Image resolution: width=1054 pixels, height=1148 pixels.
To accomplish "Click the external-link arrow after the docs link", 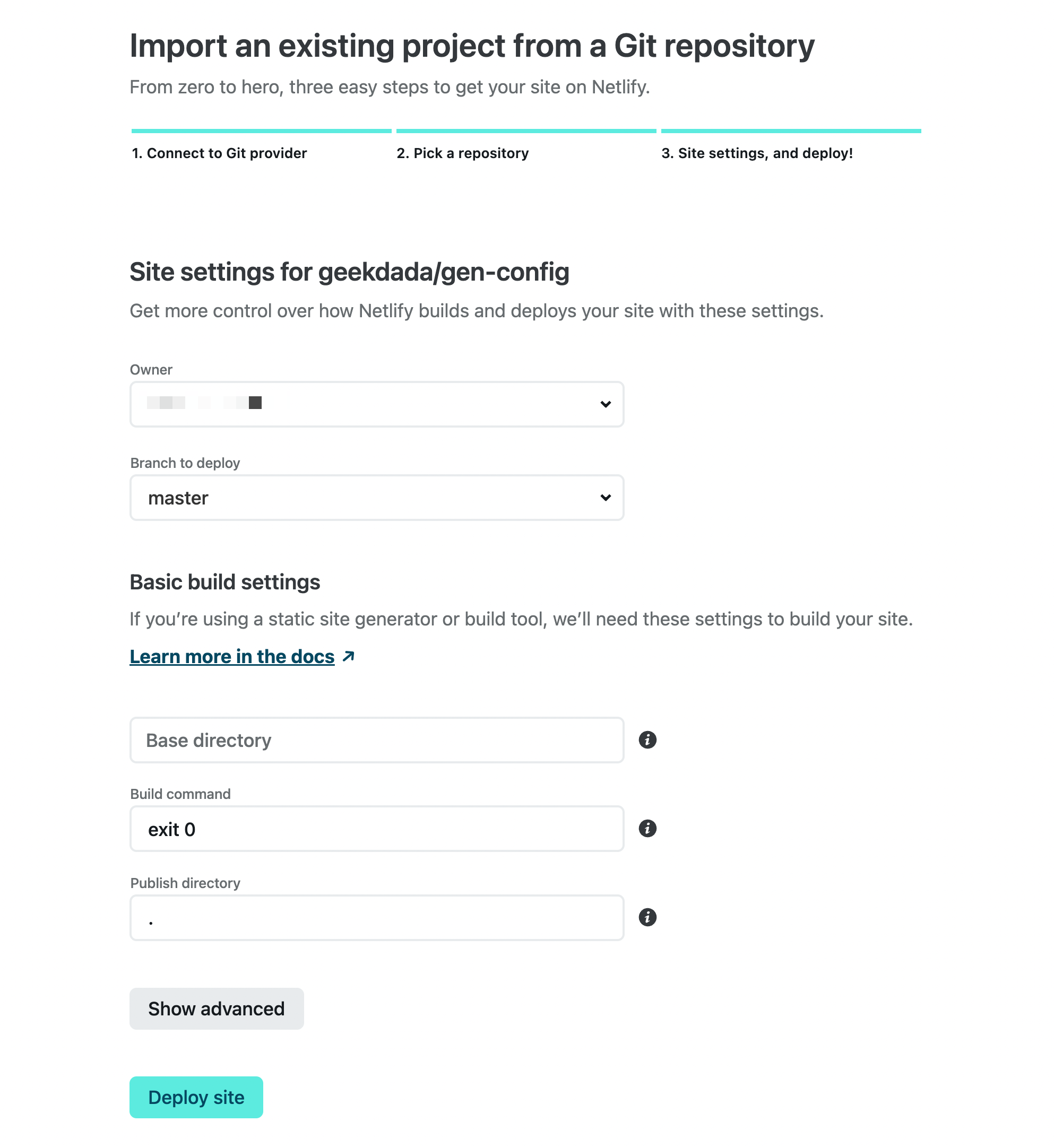I will 349,657.
